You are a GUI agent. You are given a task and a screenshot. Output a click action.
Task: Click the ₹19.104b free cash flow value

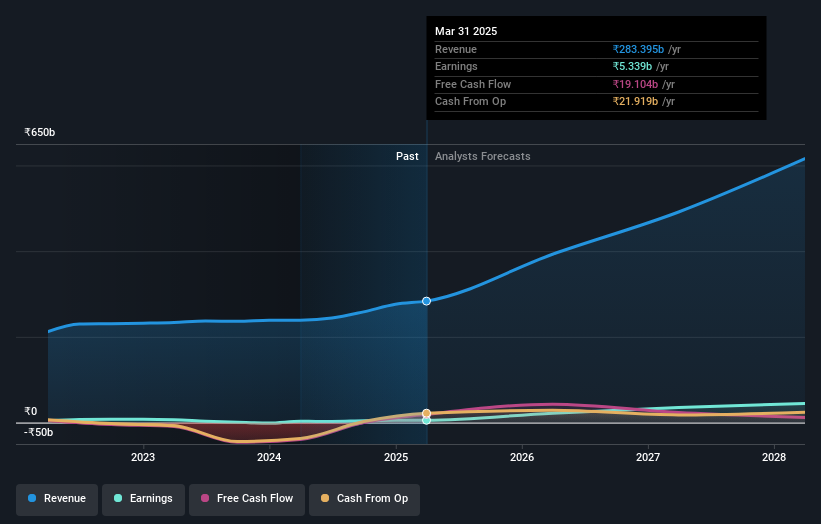635,84
